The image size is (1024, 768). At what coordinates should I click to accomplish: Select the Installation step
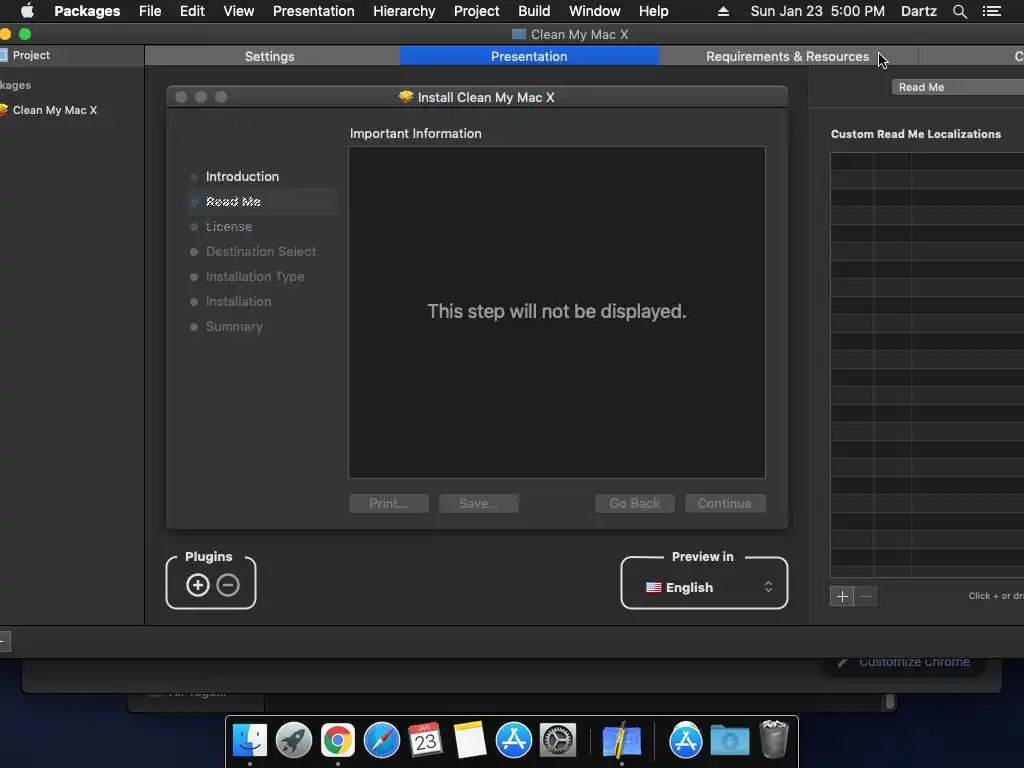pos(238,301)
